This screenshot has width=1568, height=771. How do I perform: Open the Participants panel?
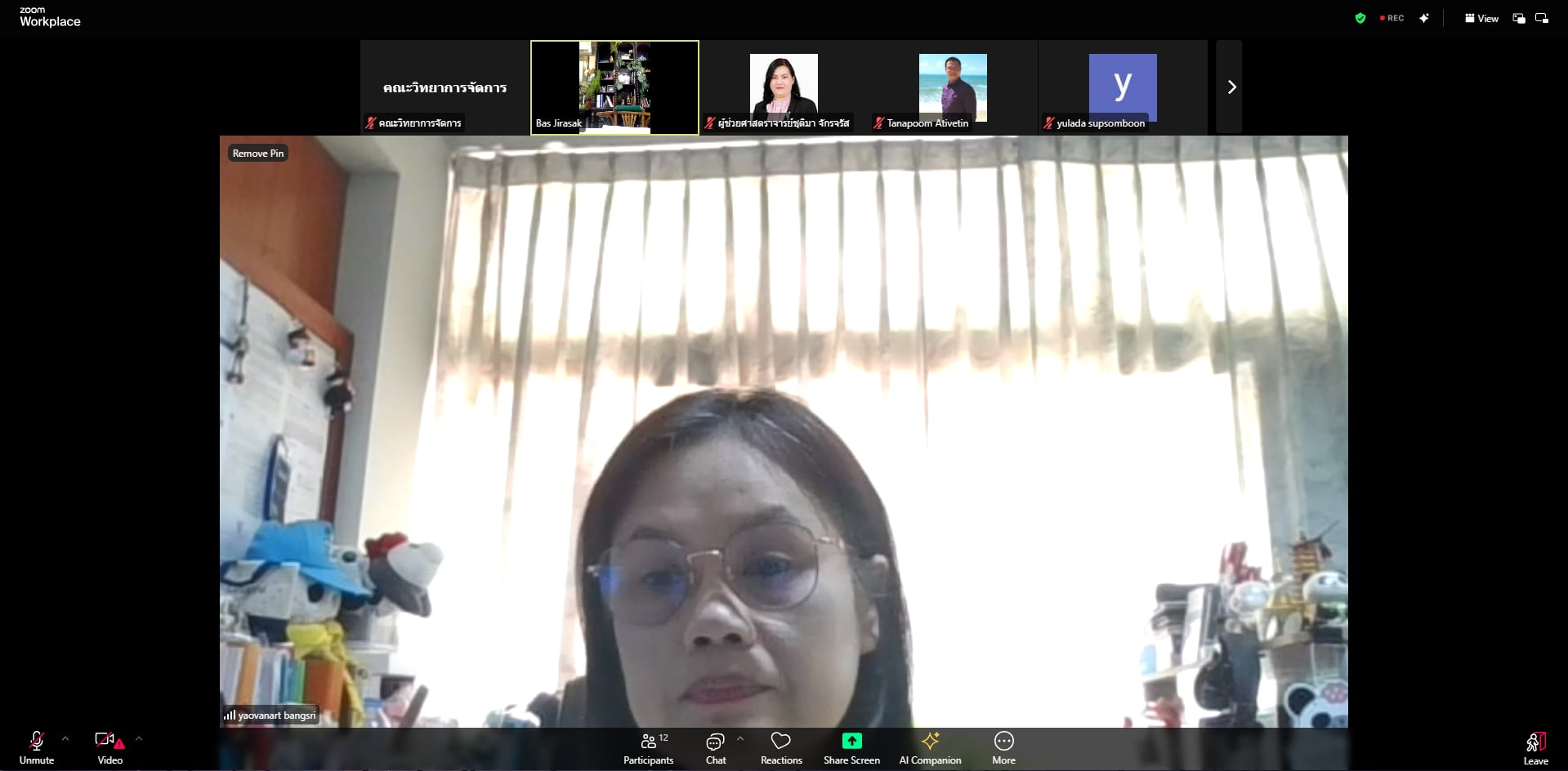[x=649, y=747]
